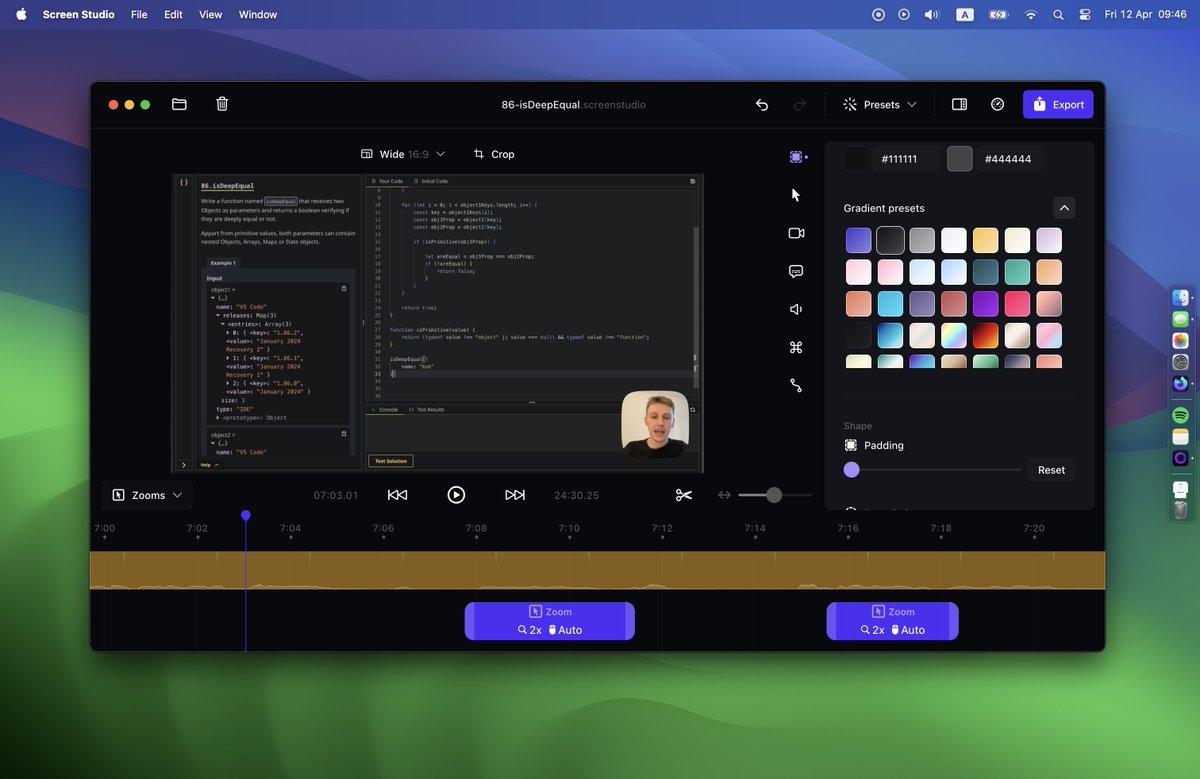Open Control Center in menu bar
1200x779 pixels.
point(1085,15)
